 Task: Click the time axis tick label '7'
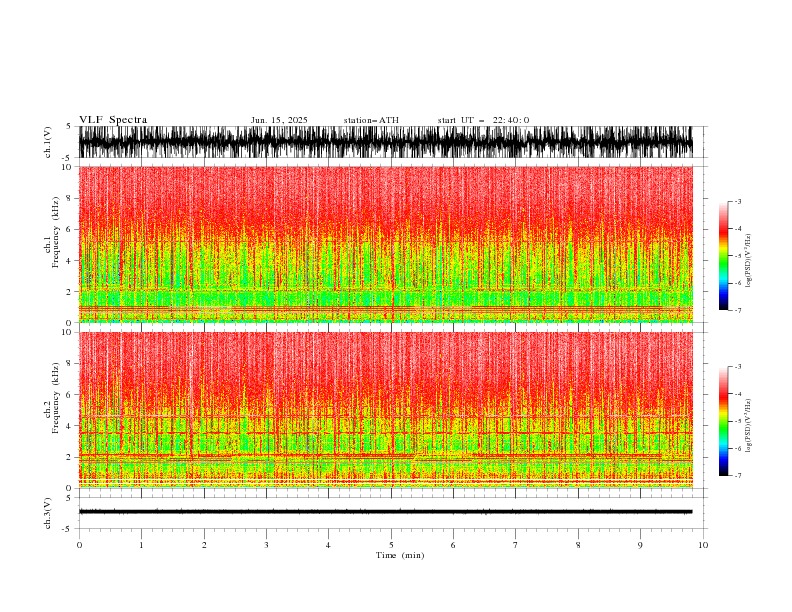(x=516, y=545)
